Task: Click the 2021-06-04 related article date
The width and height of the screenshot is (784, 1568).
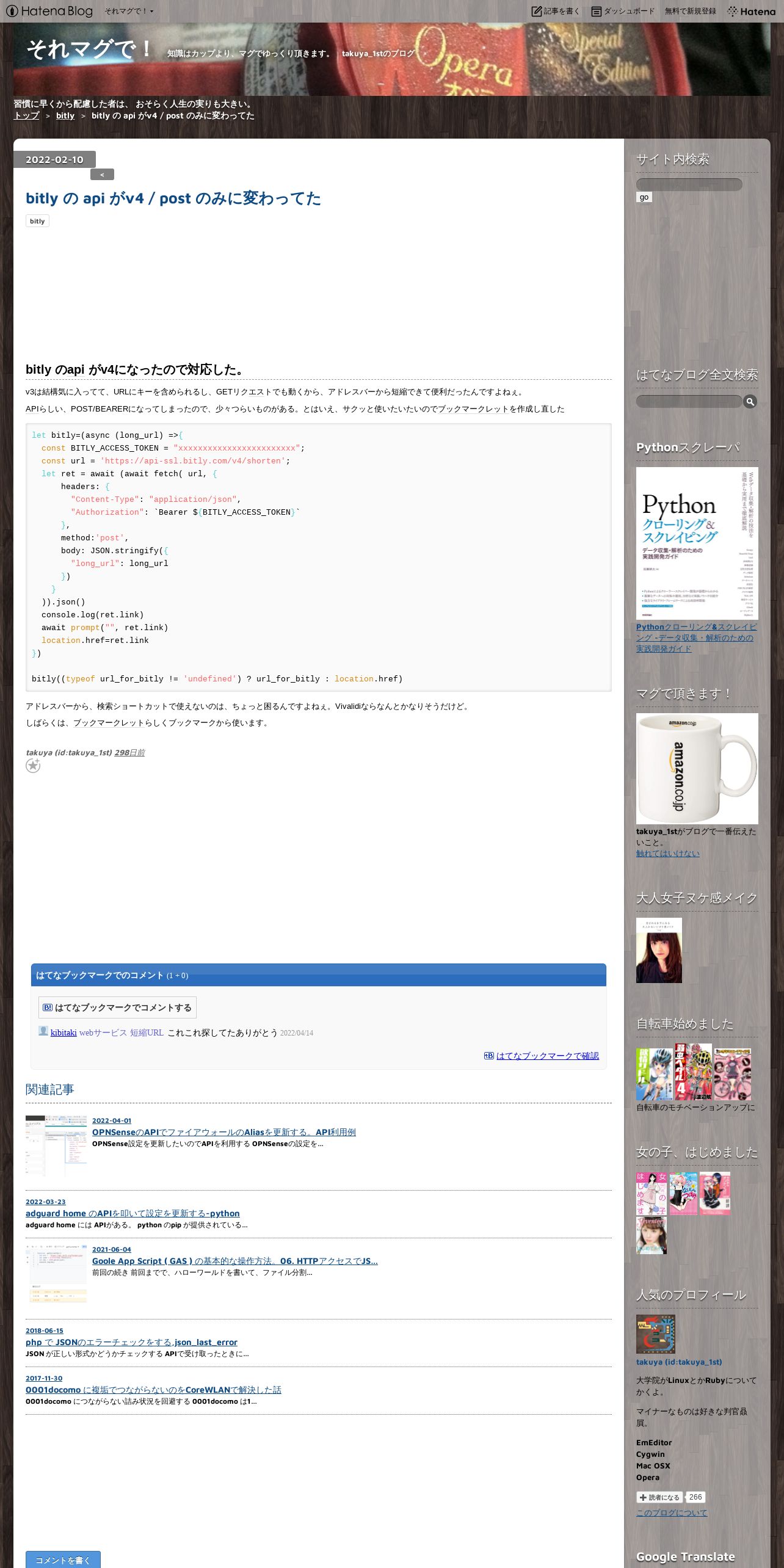Action: (x=112, y=1249)
